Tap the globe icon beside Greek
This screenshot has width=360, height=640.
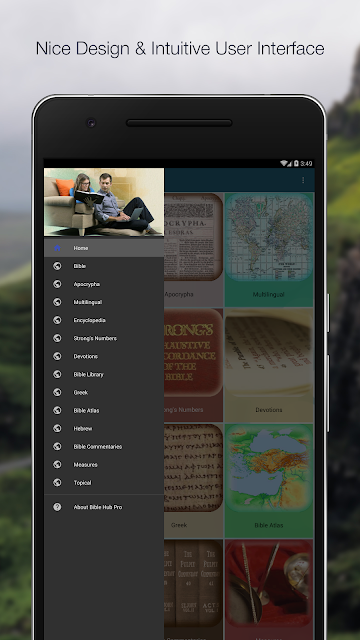[57, 392]
